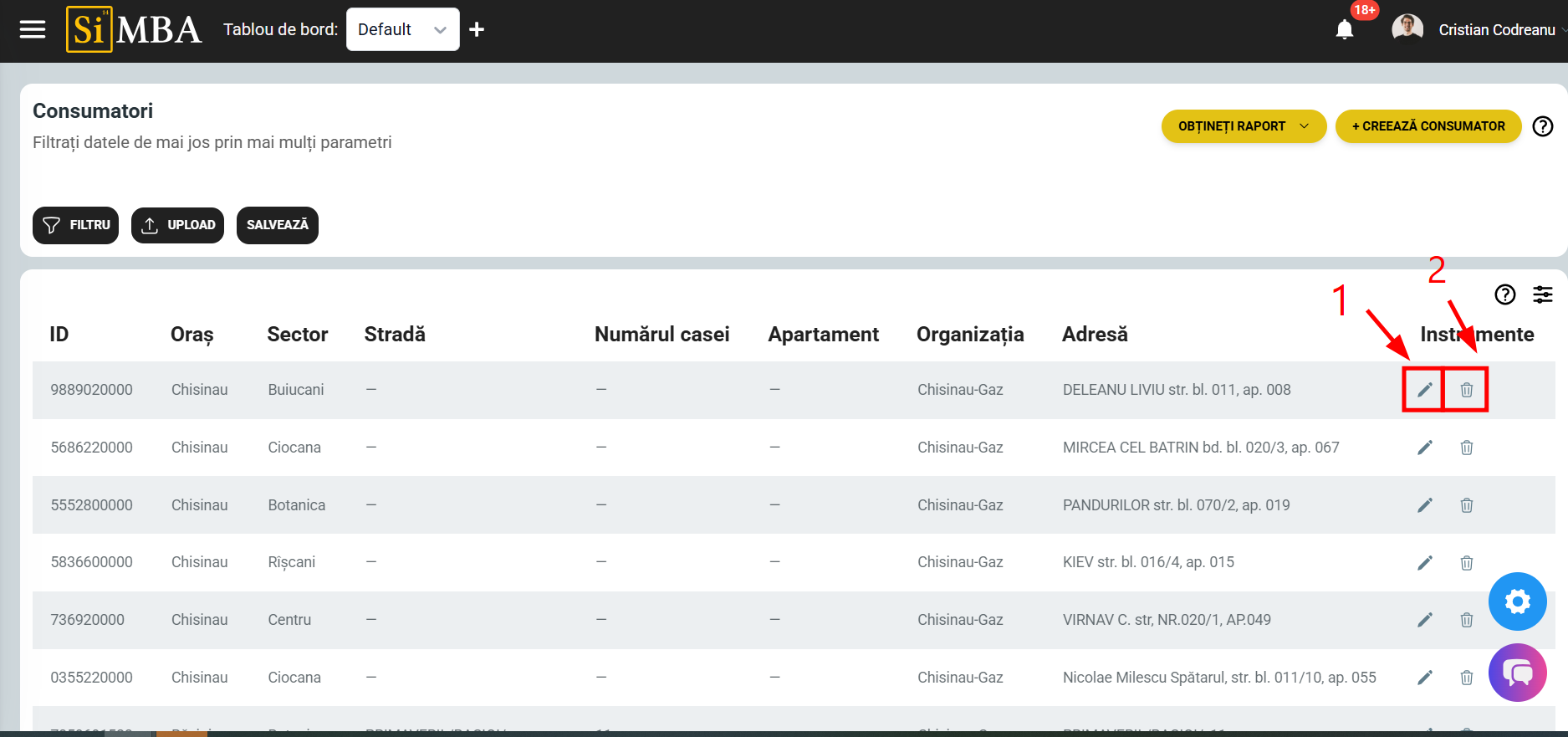Edit consumer 9889020000 with pencil icon

(x=1424, y=390)
